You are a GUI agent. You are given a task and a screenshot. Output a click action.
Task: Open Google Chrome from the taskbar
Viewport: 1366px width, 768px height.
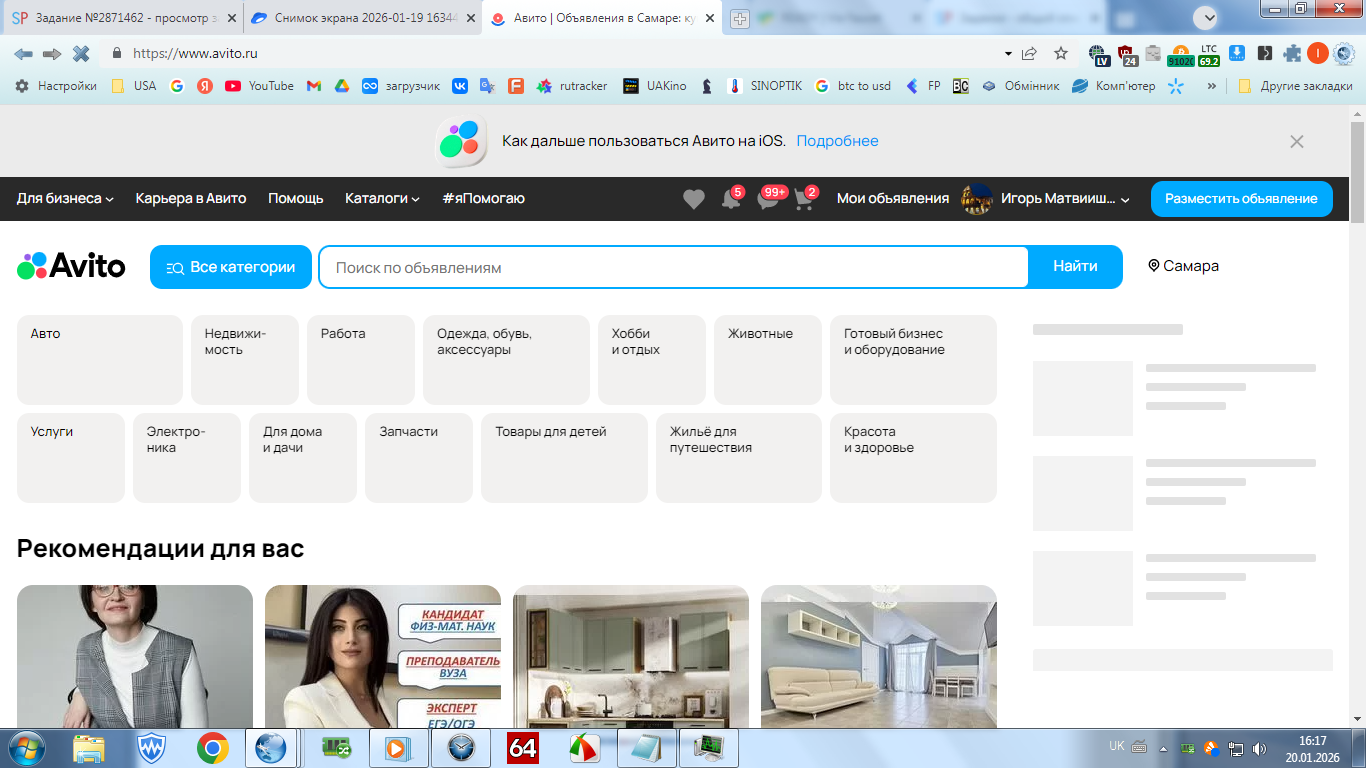212,748
